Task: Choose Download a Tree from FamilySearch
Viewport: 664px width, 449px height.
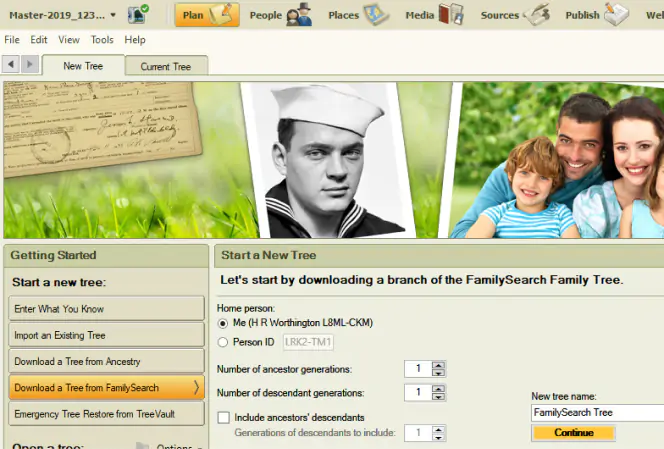Action: 106,388
